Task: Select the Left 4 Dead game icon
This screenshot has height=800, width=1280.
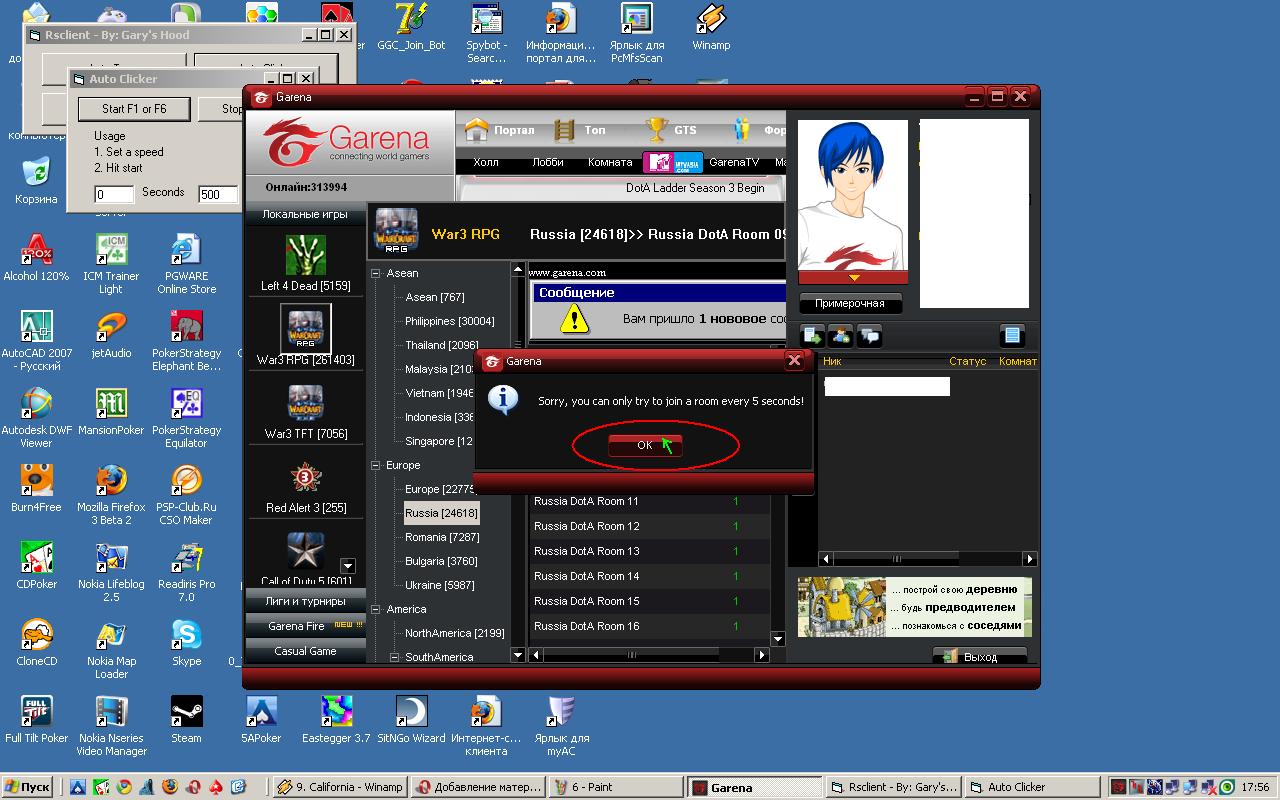Action: point(305,256)
